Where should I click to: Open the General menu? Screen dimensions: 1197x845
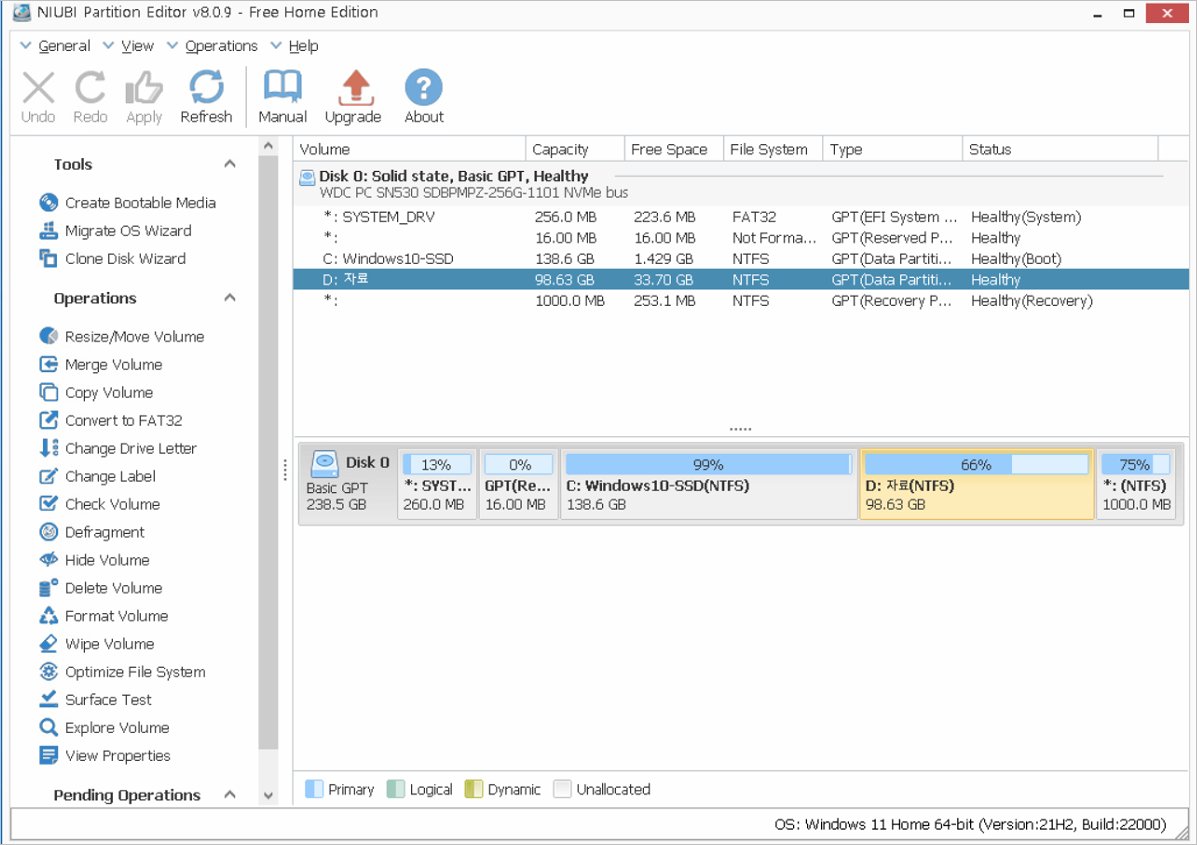coord(63,46)
